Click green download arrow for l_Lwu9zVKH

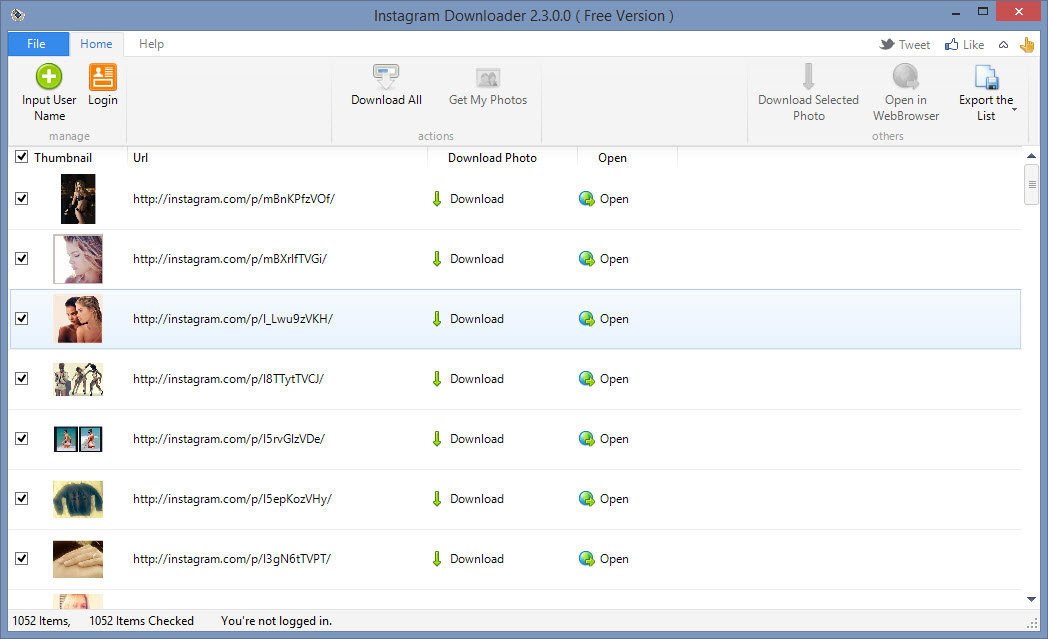(x=437, y=319)
